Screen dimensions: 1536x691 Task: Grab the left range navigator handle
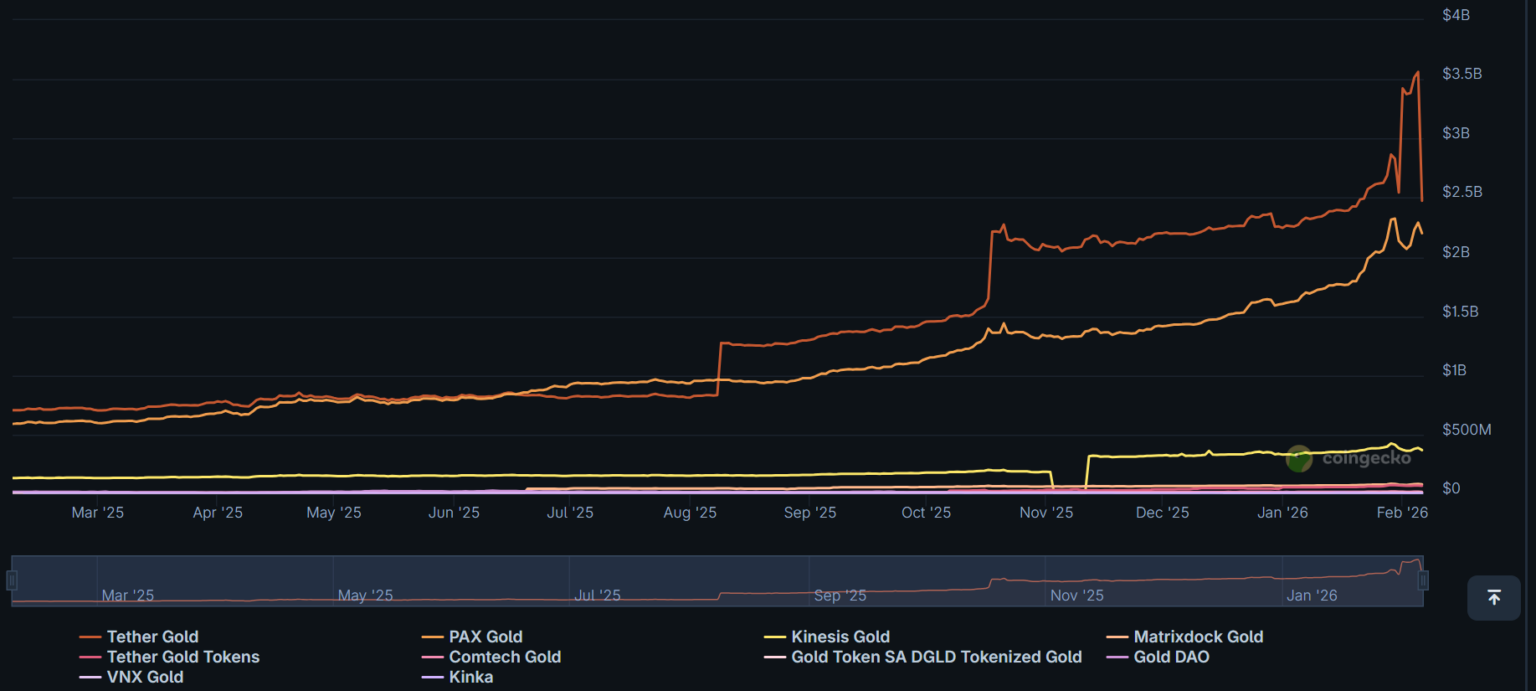coord(12,580)
